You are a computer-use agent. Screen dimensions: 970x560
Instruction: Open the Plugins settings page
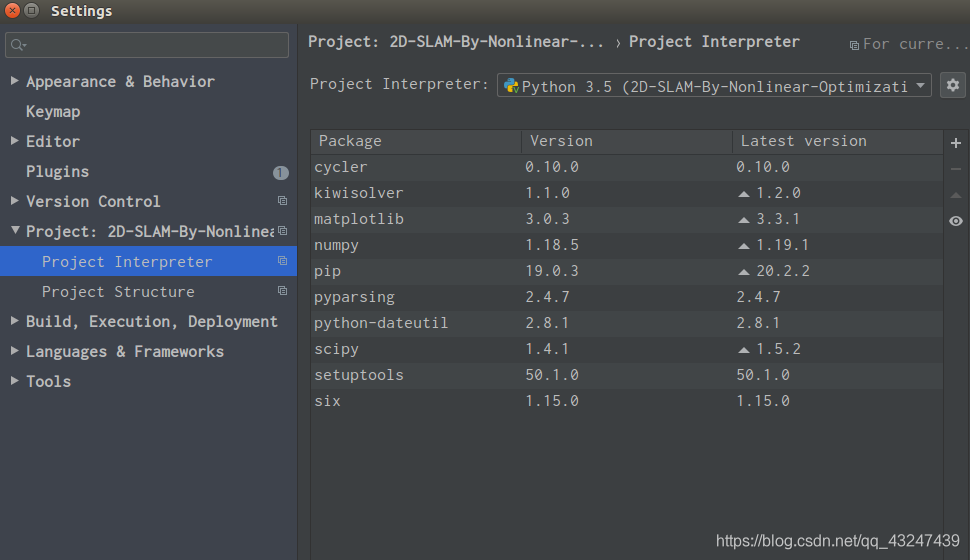click(58, 171)
